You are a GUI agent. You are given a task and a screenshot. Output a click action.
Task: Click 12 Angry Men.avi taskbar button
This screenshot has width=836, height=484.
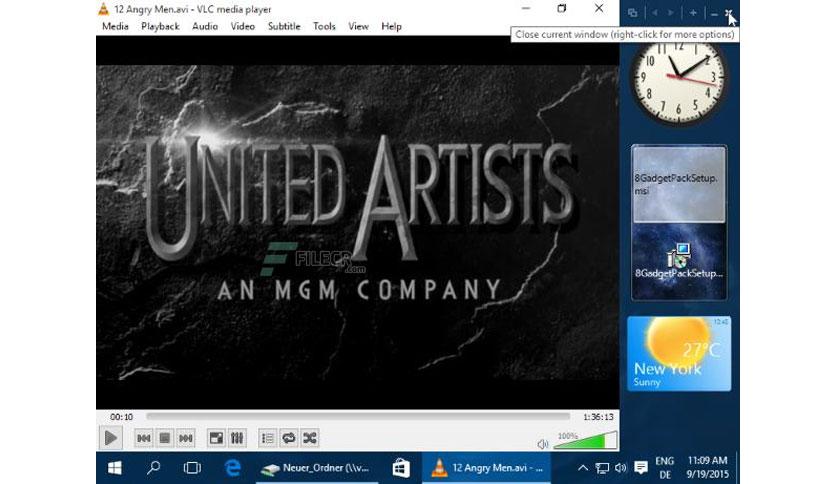pyautogui.click(x=486, y=468)
